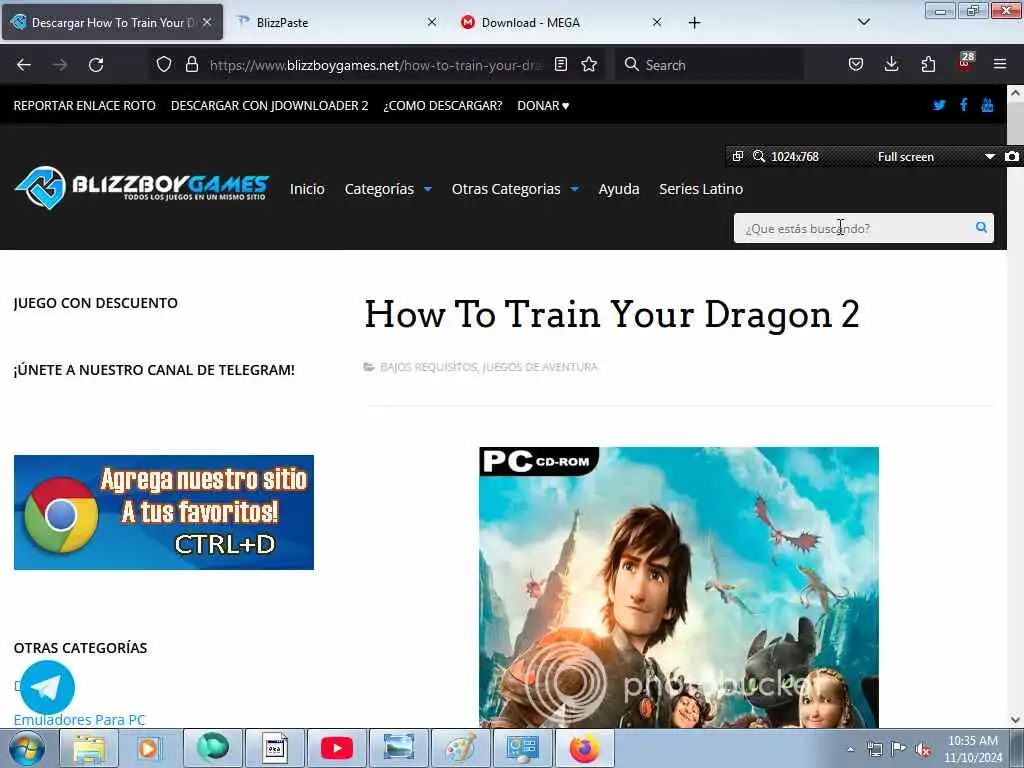Expand the Otras Categorias dropdown arrow

coord(575,189)
